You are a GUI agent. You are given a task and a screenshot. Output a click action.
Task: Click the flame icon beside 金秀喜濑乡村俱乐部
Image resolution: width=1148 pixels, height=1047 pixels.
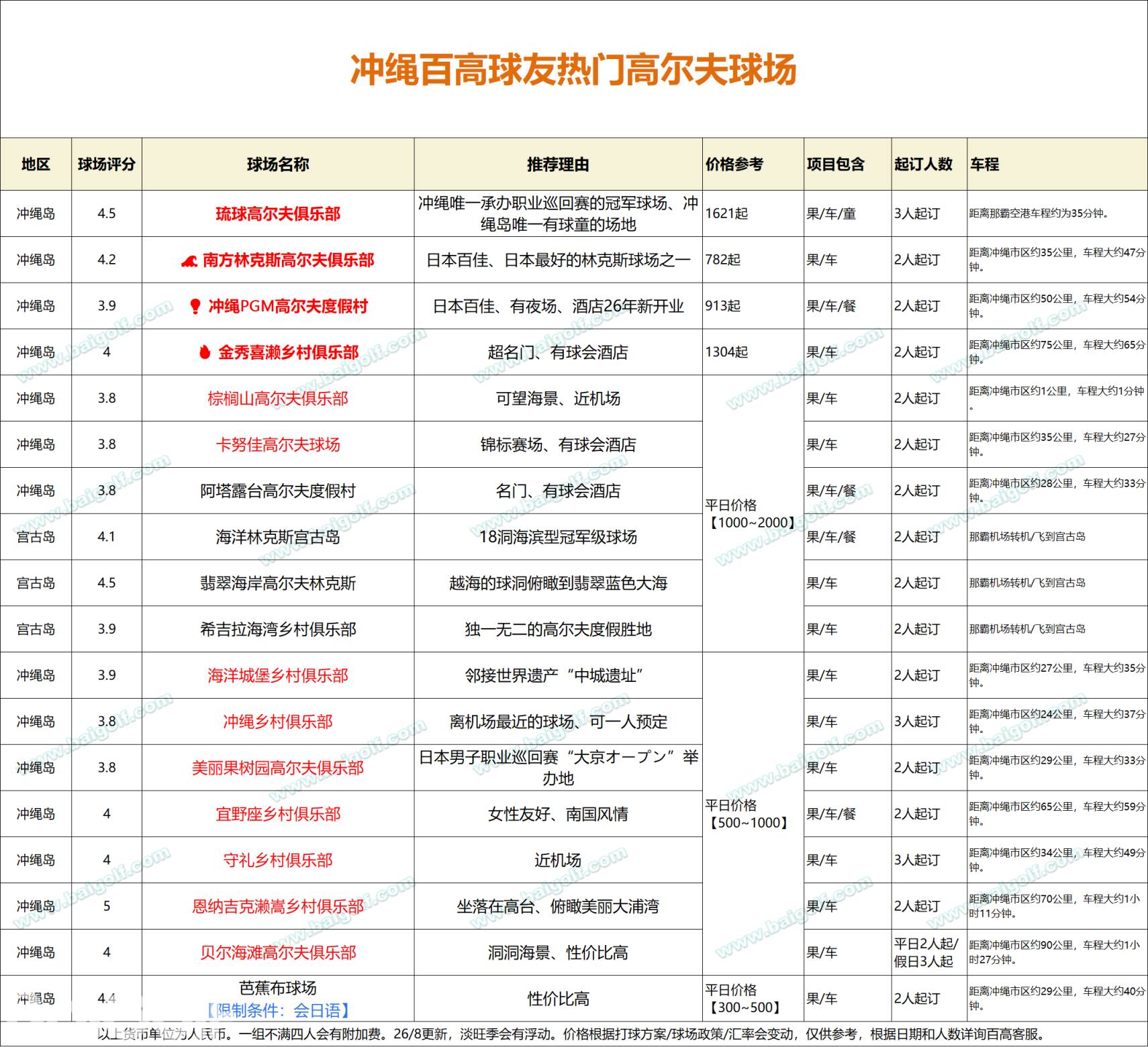(205, 352)
